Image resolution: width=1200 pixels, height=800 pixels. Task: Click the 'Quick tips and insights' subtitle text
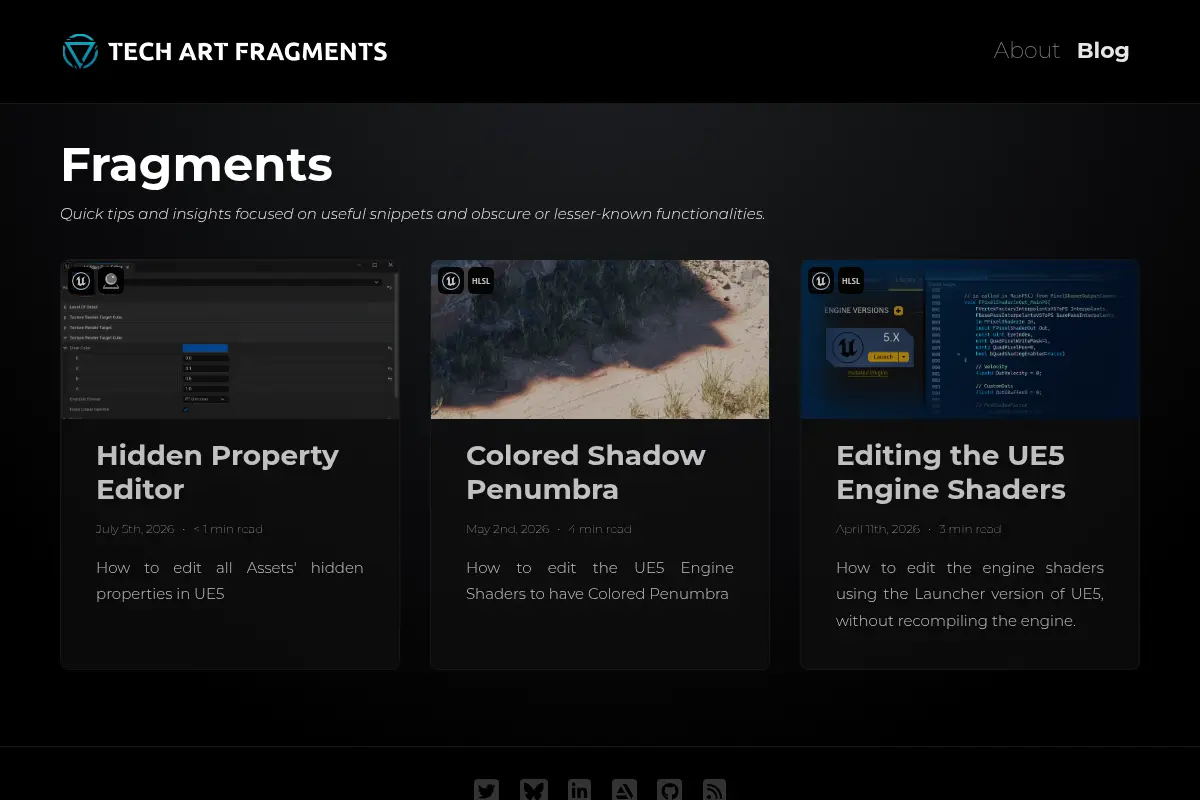[412, 214]
